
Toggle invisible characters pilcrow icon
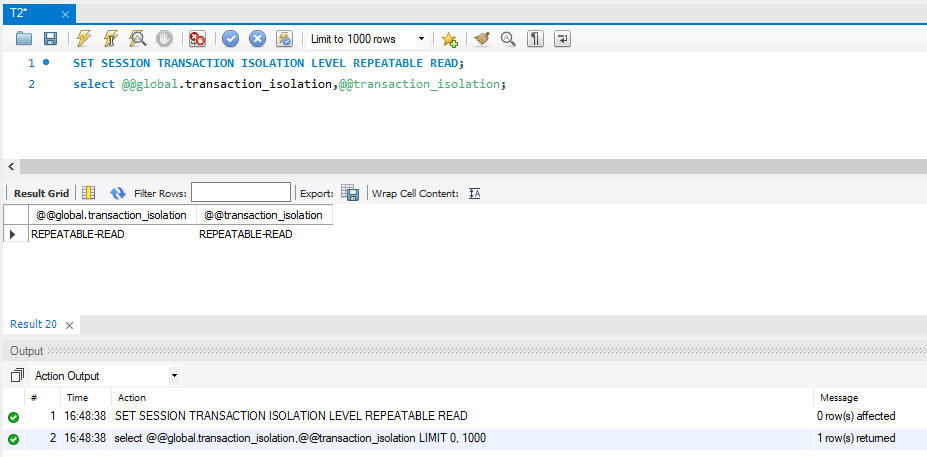(x=535, y=39)
